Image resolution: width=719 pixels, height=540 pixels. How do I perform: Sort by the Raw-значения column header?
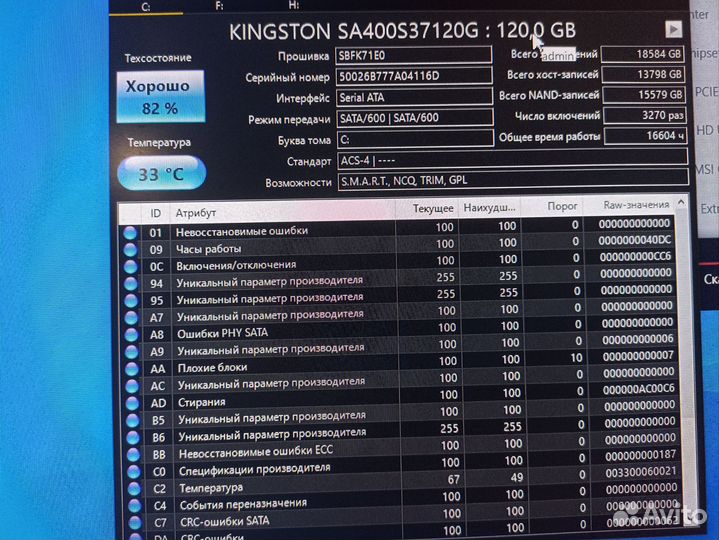coord(629,205)
